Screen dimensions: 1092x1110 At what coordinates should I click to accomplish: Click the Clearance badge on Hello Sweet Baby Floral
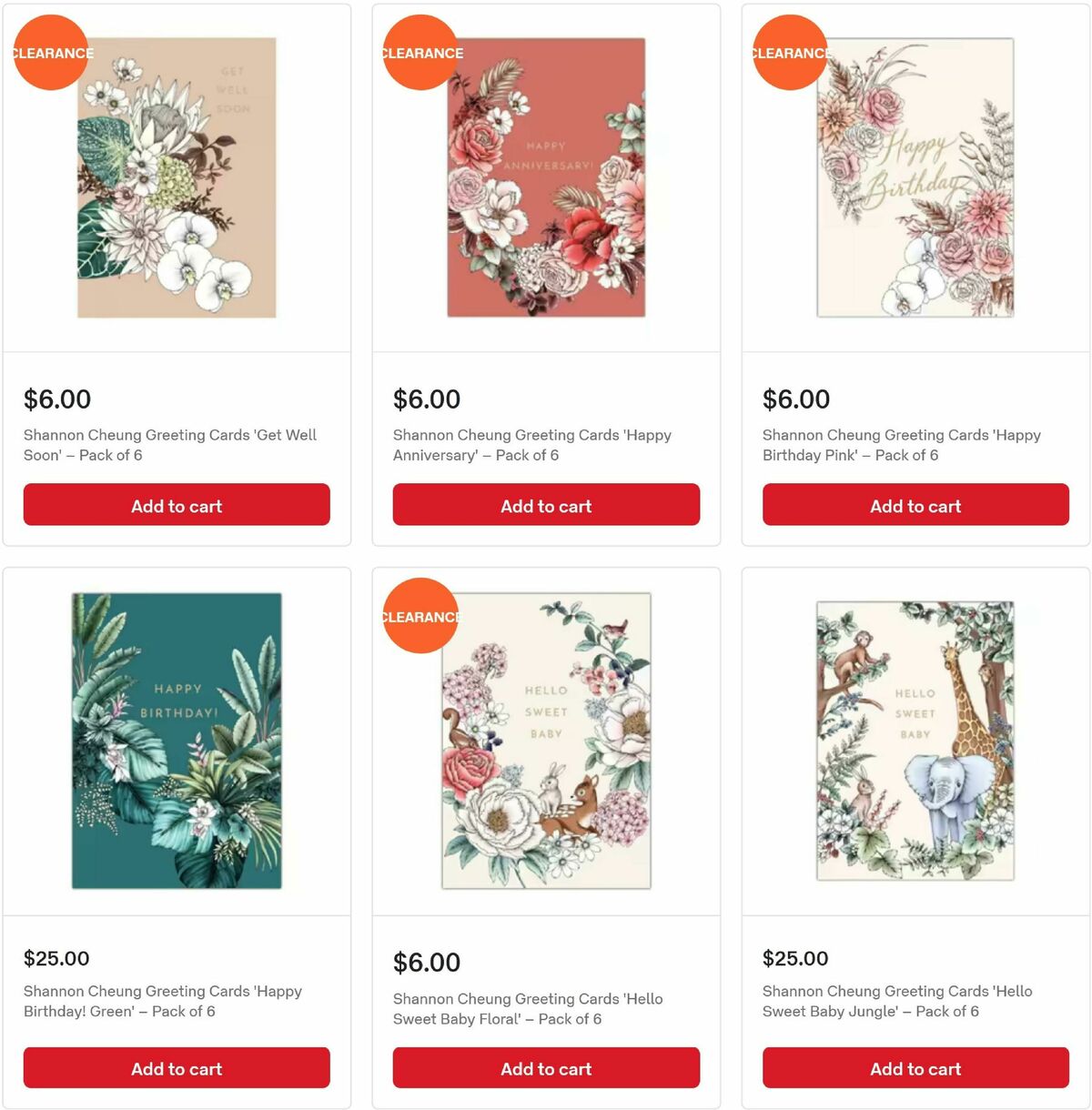[420, 617]
